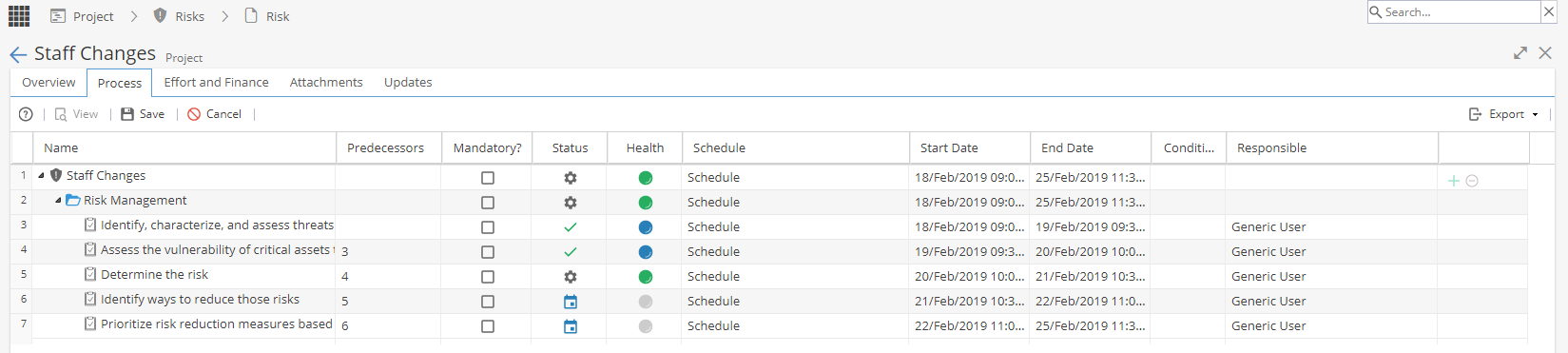Image resolution: width=1568 pixels, height=353 pixels.
Task: Tick Mandatory checkbox for Staff Changes row
Action: pos(488,178)
